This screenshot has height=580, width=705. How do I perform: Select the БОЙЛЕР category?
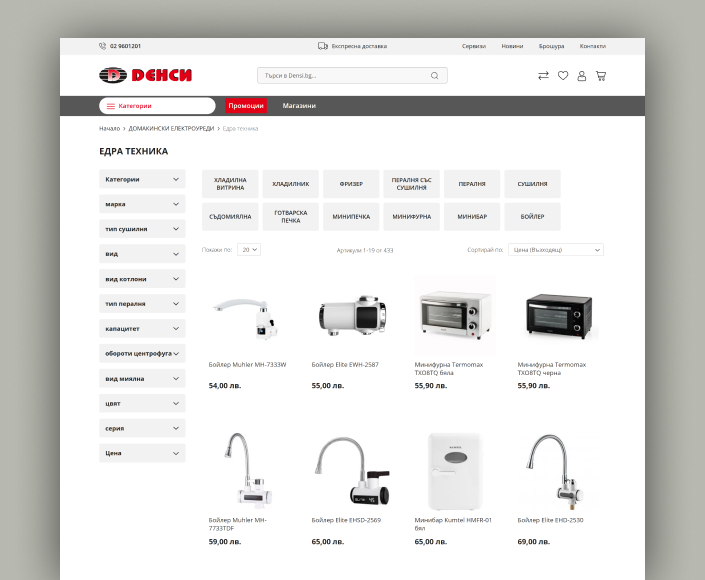point(532,217)
